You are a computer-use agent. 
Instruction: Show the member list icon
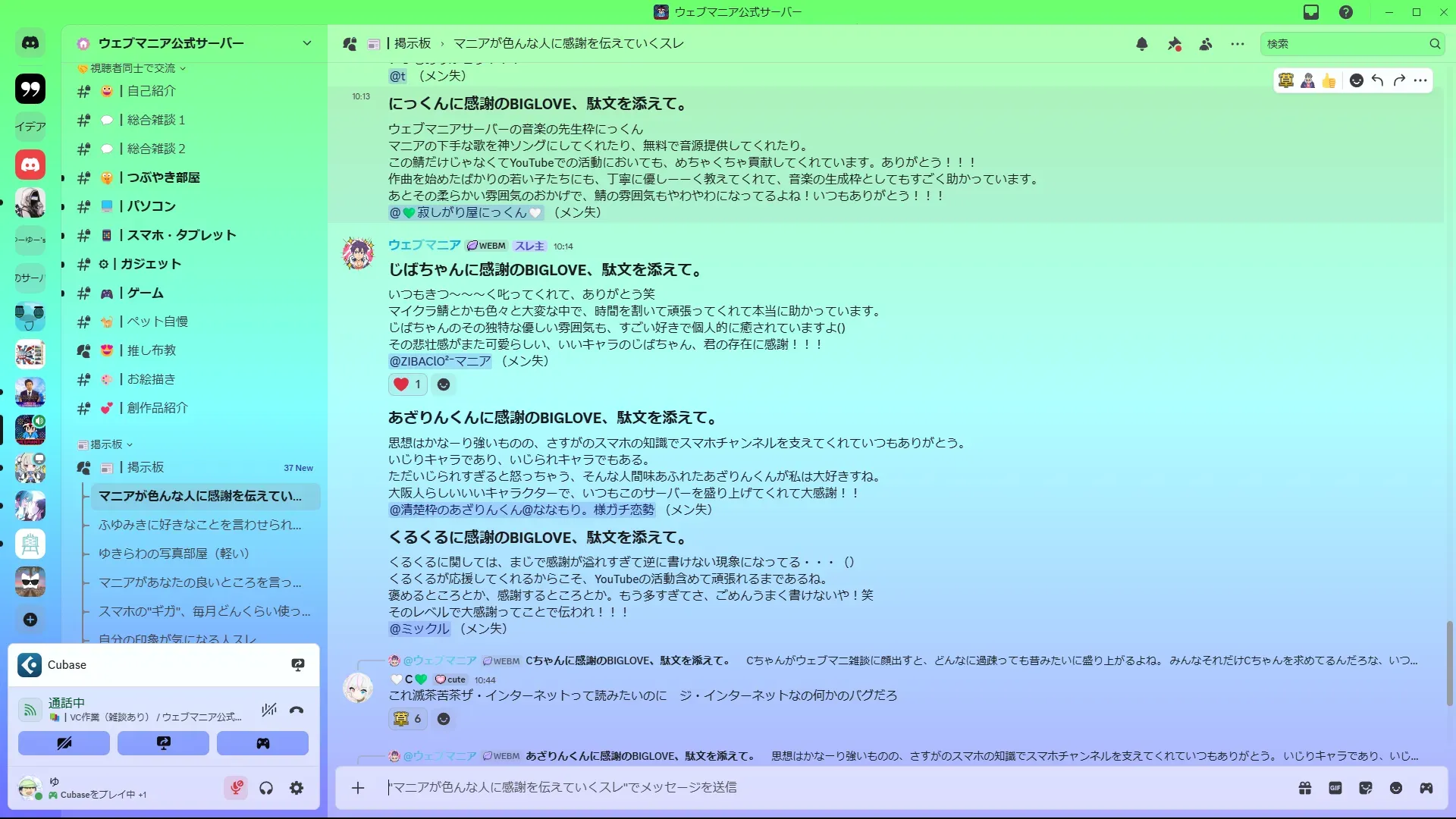tap(1206, 44)
